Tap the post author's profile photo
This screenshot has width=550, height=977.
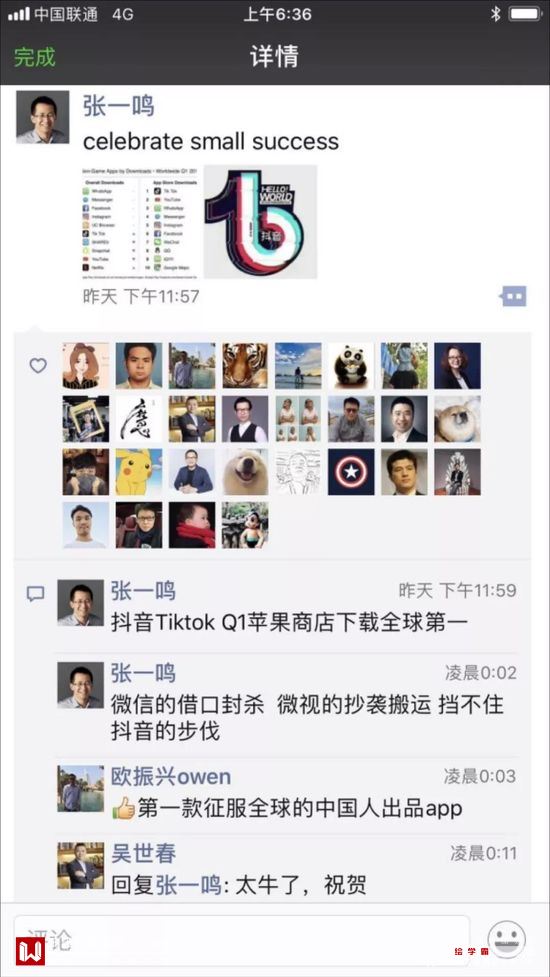pyautogui.click(x=42, y=118)
